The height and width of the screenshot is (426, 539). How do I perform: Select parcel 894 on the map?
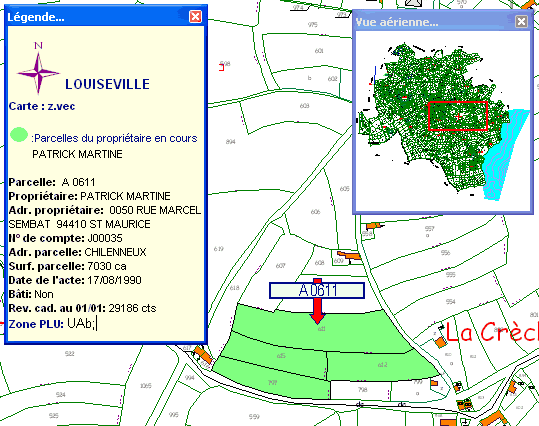231,142
